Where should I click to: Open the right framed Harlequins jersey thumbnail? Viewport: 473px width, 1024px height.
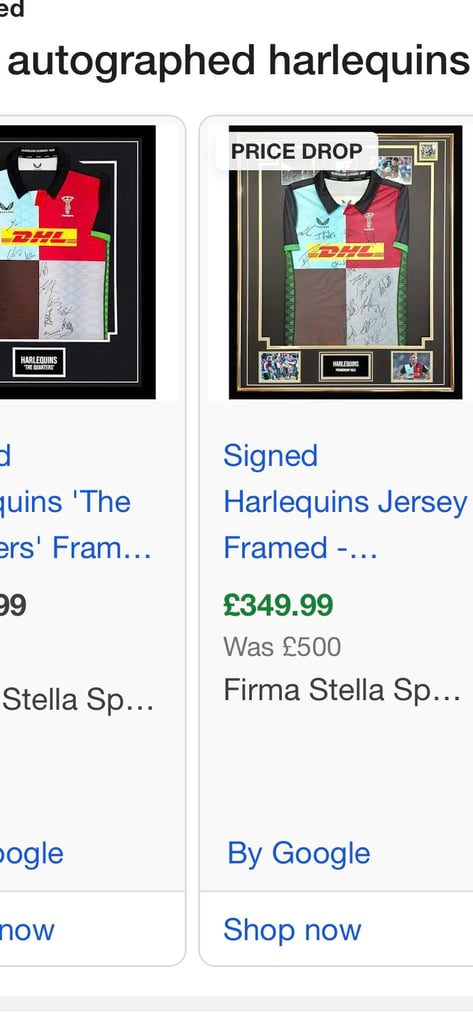(x=344, y=261)
